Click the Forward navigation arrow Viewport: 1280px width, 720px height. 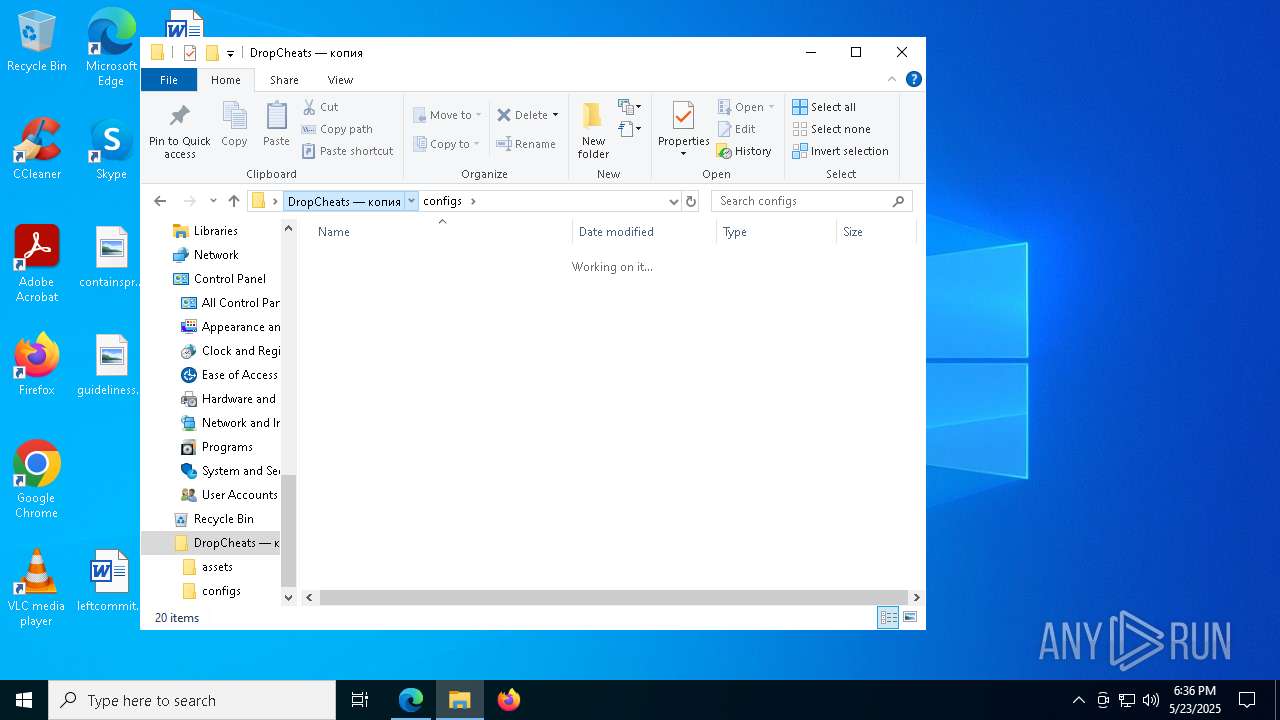(190, 201)
